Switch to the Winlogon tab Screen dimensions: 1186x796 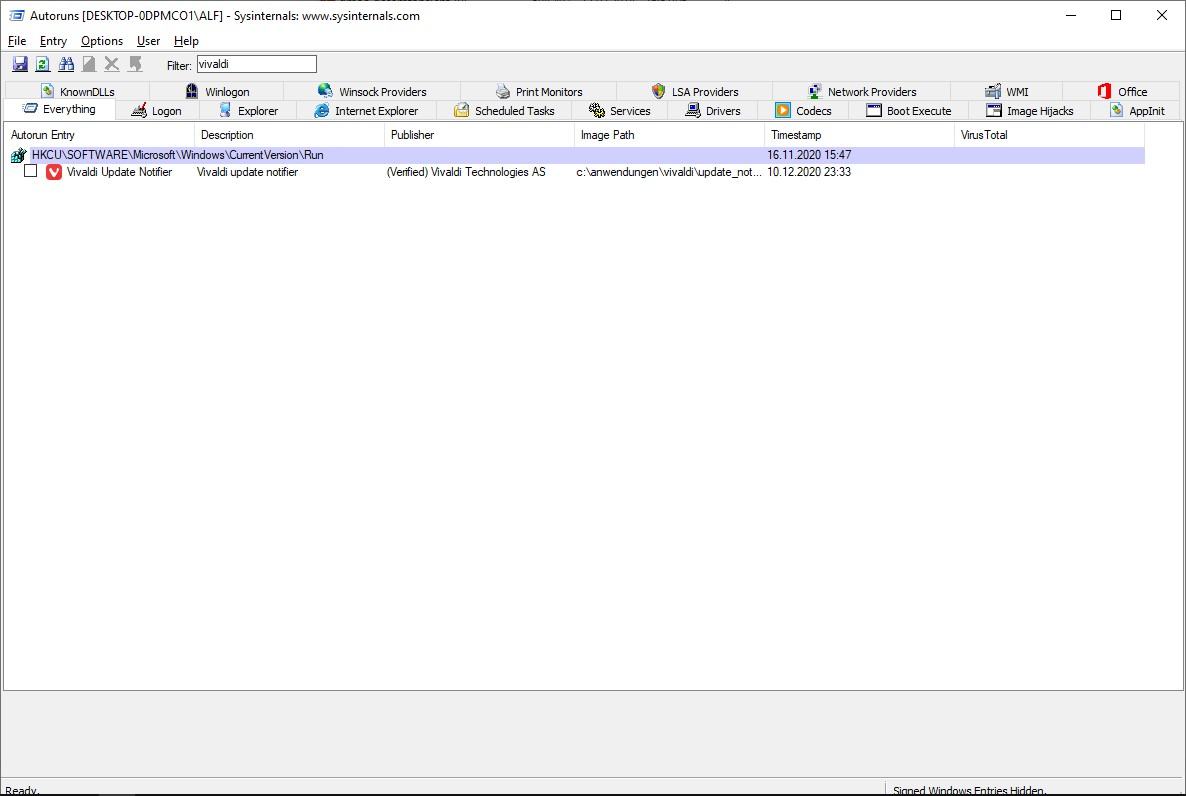point(217,92)
